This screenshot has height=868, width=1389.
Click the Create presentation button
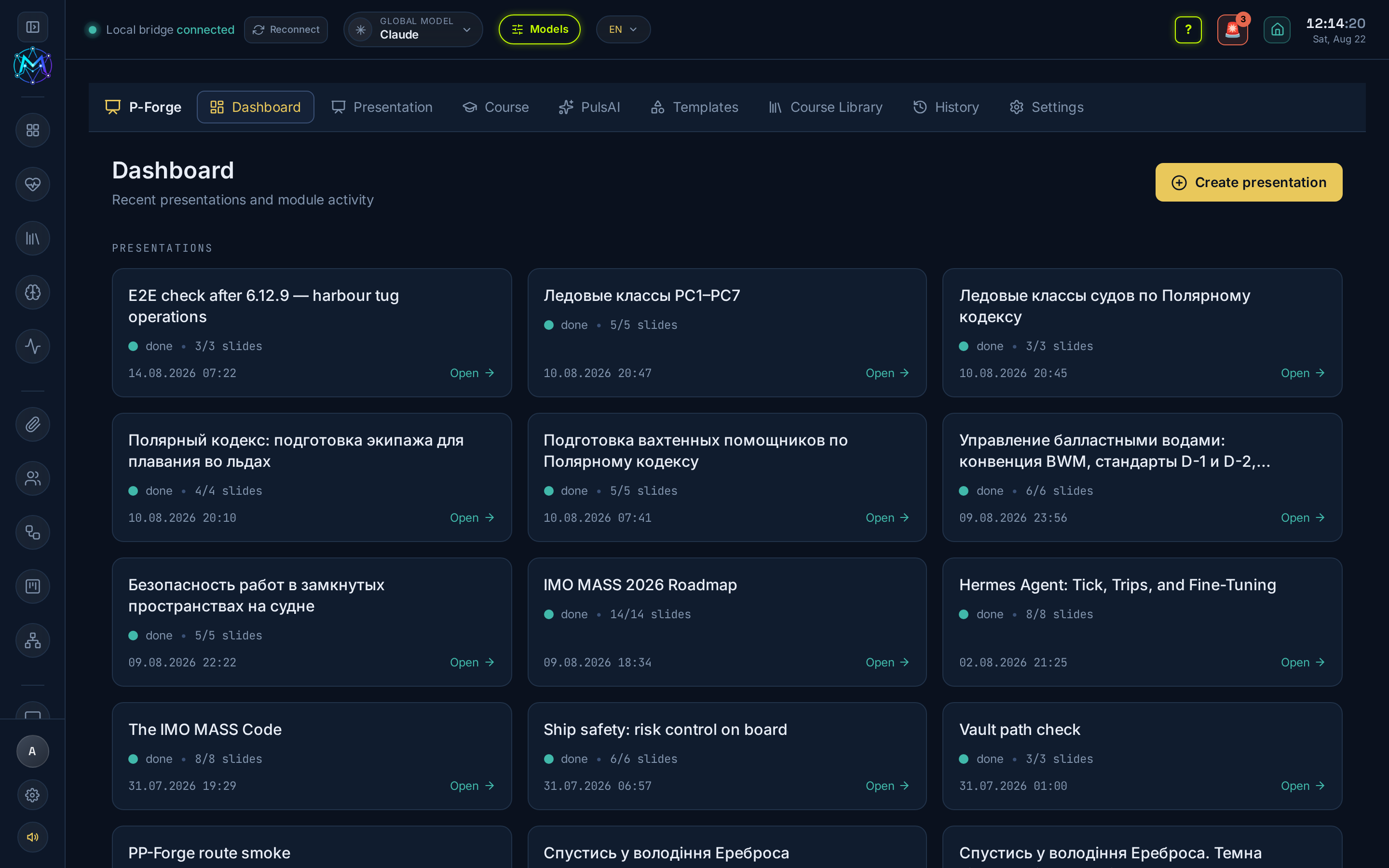click(x=1249, y=182)
